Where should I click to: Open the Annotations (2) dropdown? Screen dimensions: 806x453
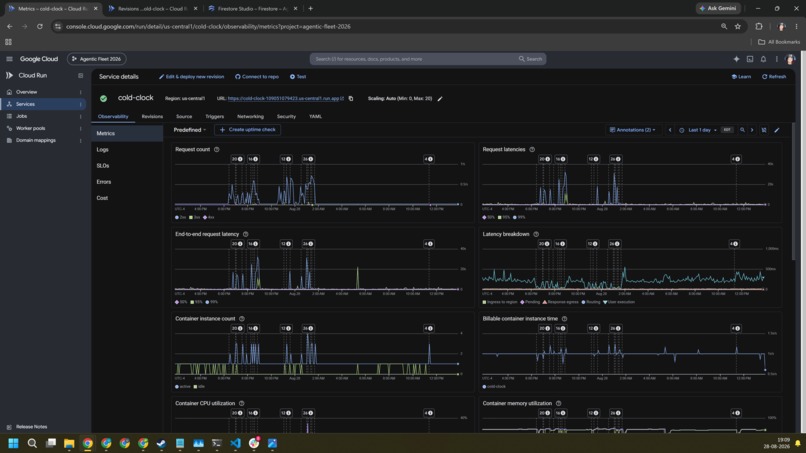point(632,130)
